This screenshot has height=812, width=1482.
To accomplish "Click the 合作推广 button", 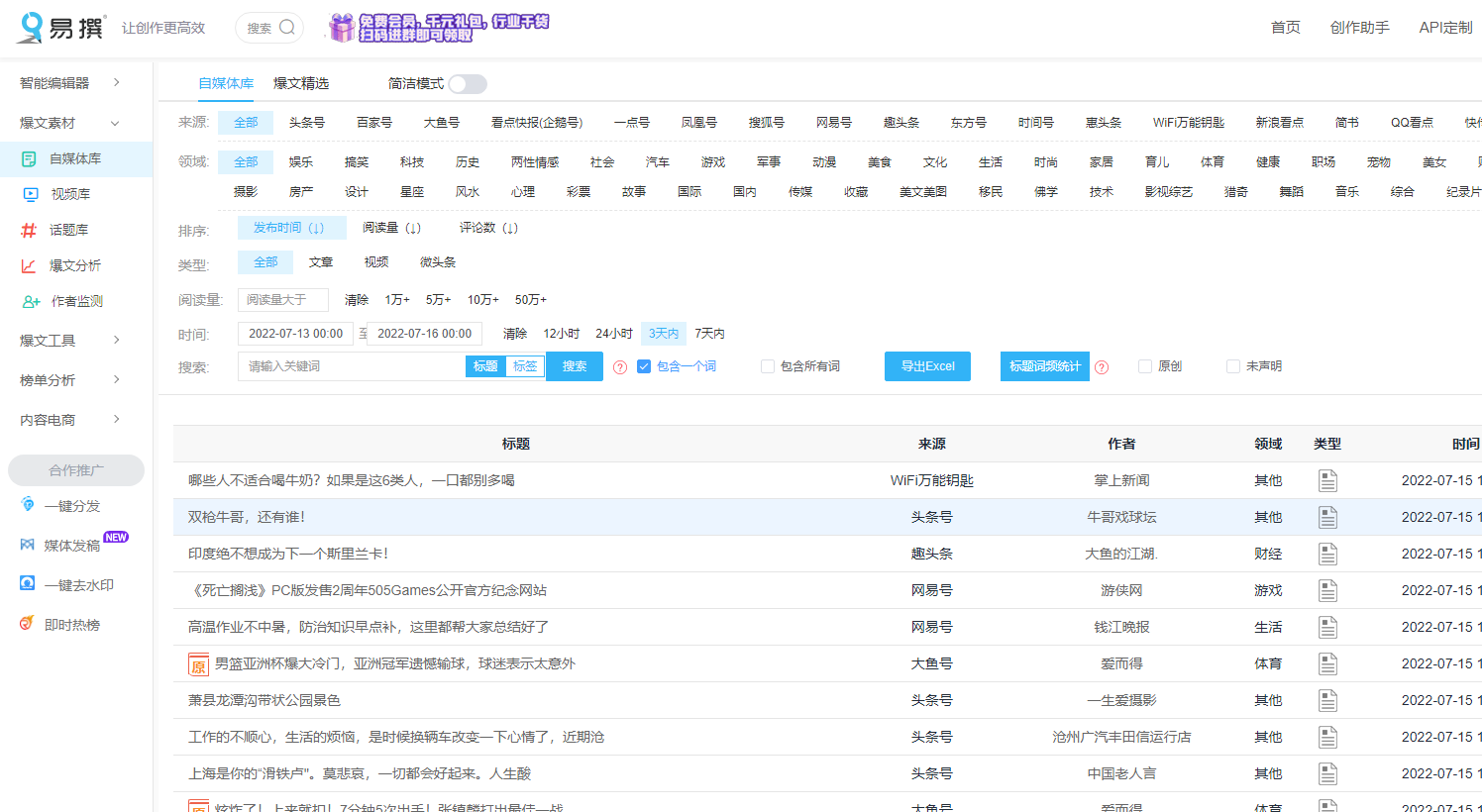I will click(x=76, y=470).
